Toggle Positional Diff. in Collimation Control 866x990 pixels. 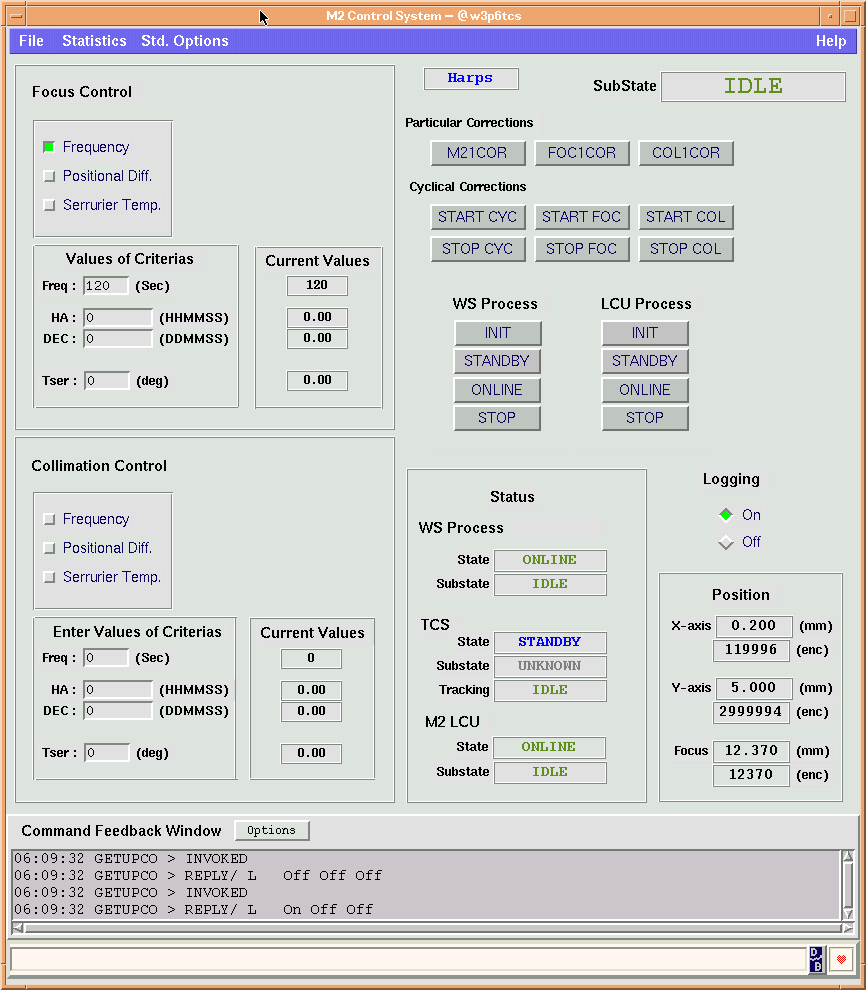[x=49, y=548]
